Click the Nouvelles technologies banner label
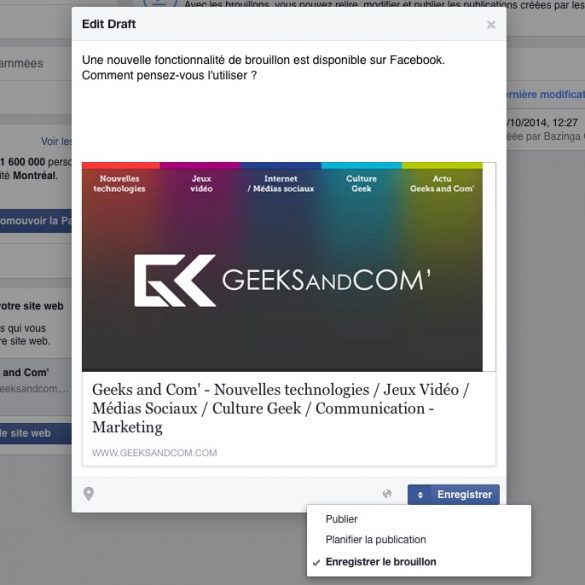Image resolution: width=585 pixels, height=585 pixels. (x=119, y=184)
